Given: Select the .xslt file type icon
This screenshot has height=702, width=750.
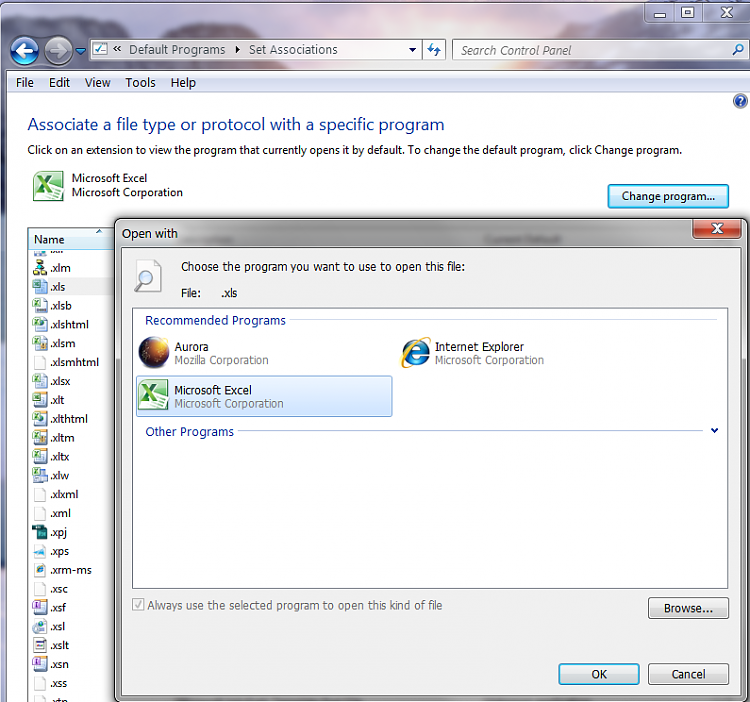Looking at the screenshot, I should (40, 646).
